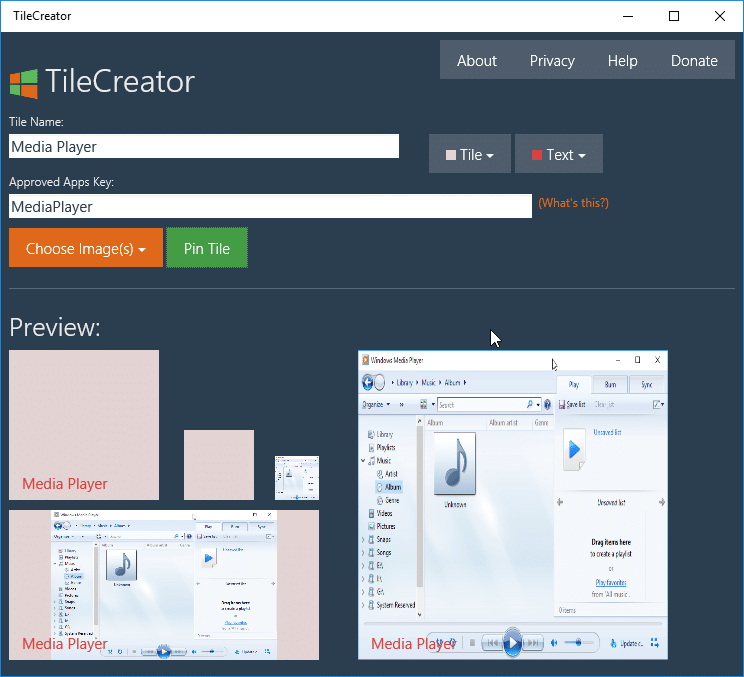Viewport: 744px width, 677px height.
Task: Edit the Approved Apps Key field
Action: click(270, 206)
